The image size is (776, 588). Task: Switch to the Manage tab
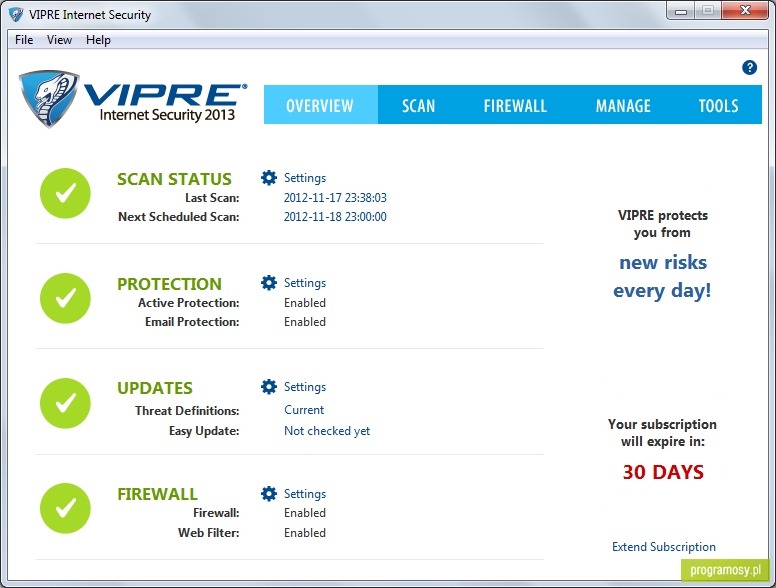coord(623,105)
